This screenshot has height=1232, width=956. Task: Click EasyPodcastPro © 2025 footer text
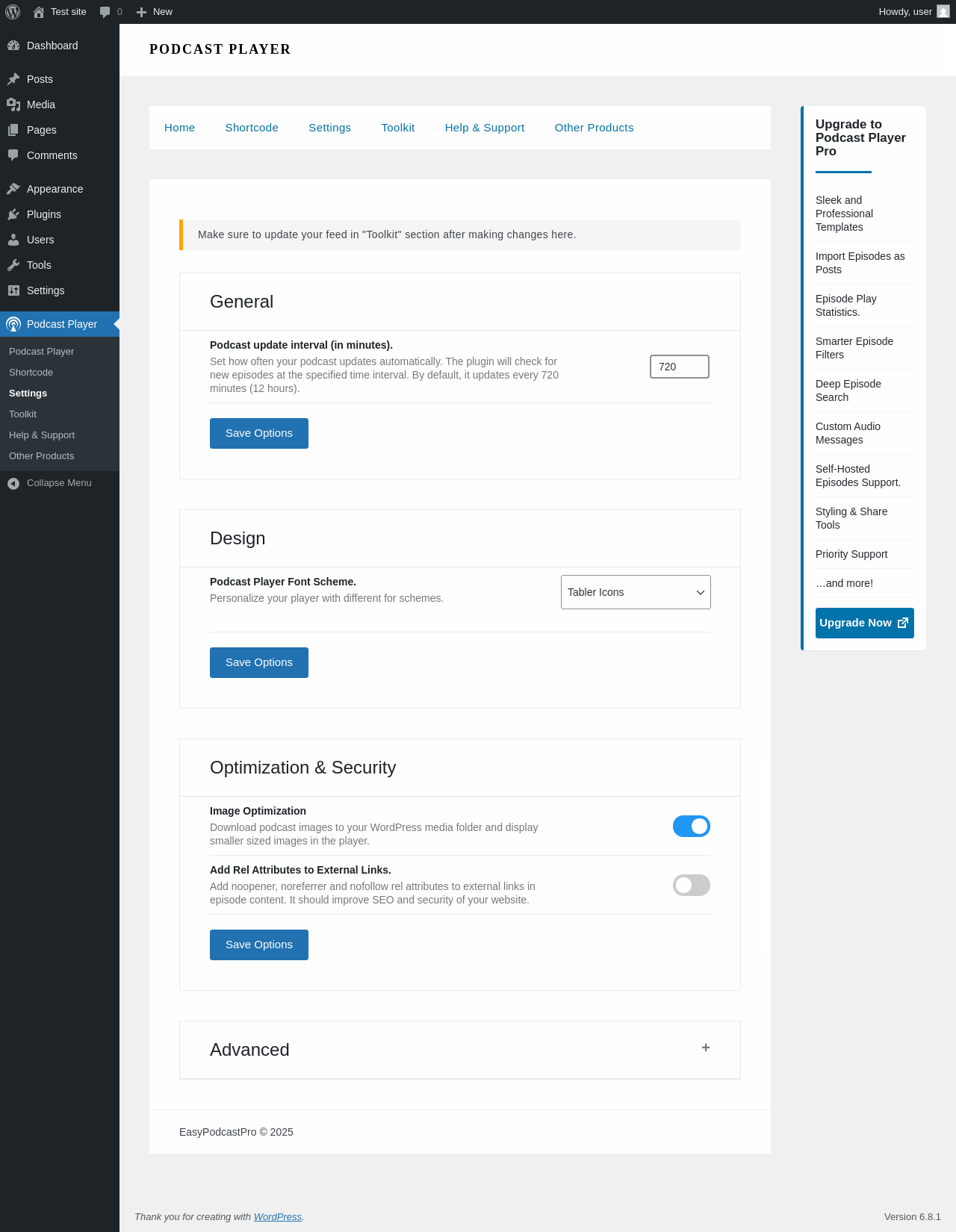click(x=236, y=1132)
